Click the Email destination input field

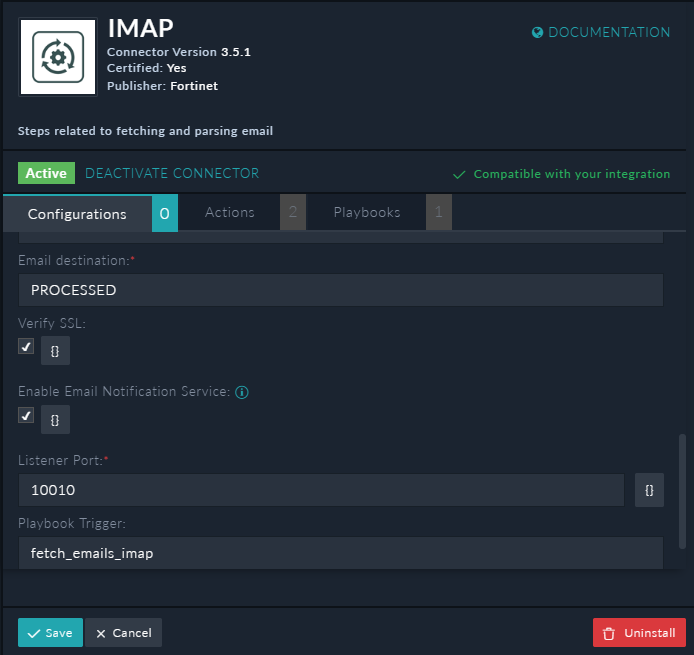click(340, 290)
